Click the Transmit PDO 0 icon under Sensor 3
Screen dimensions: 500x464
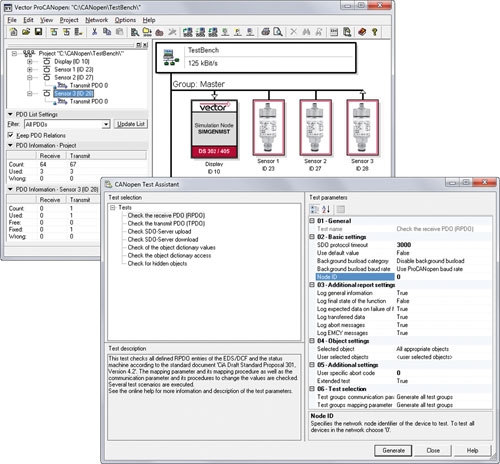click(62, 101)
